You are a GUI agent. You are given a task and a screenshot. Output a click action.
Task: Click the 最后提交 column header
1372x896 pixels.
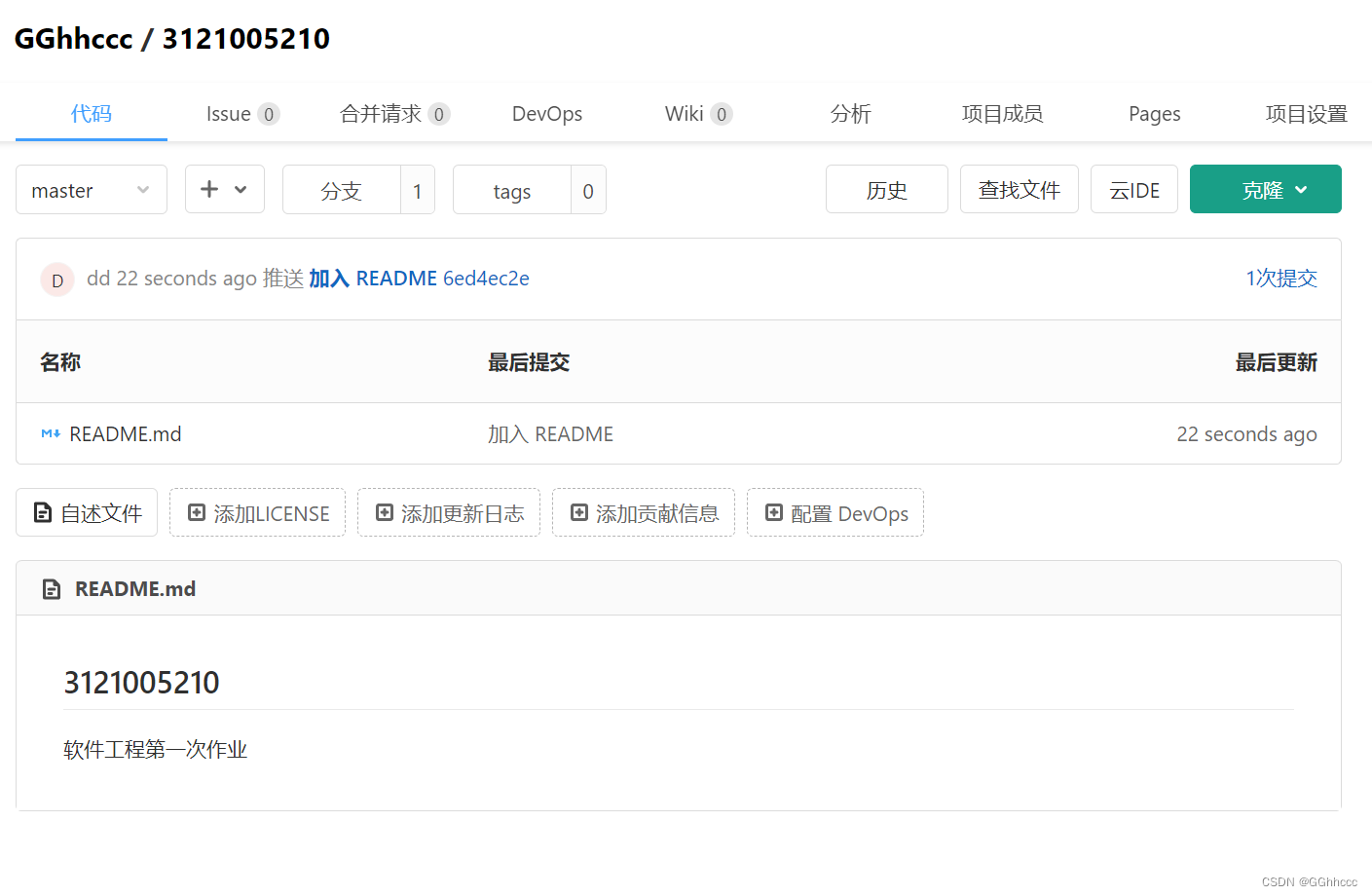pyautogui.click(x=529, y=362)
